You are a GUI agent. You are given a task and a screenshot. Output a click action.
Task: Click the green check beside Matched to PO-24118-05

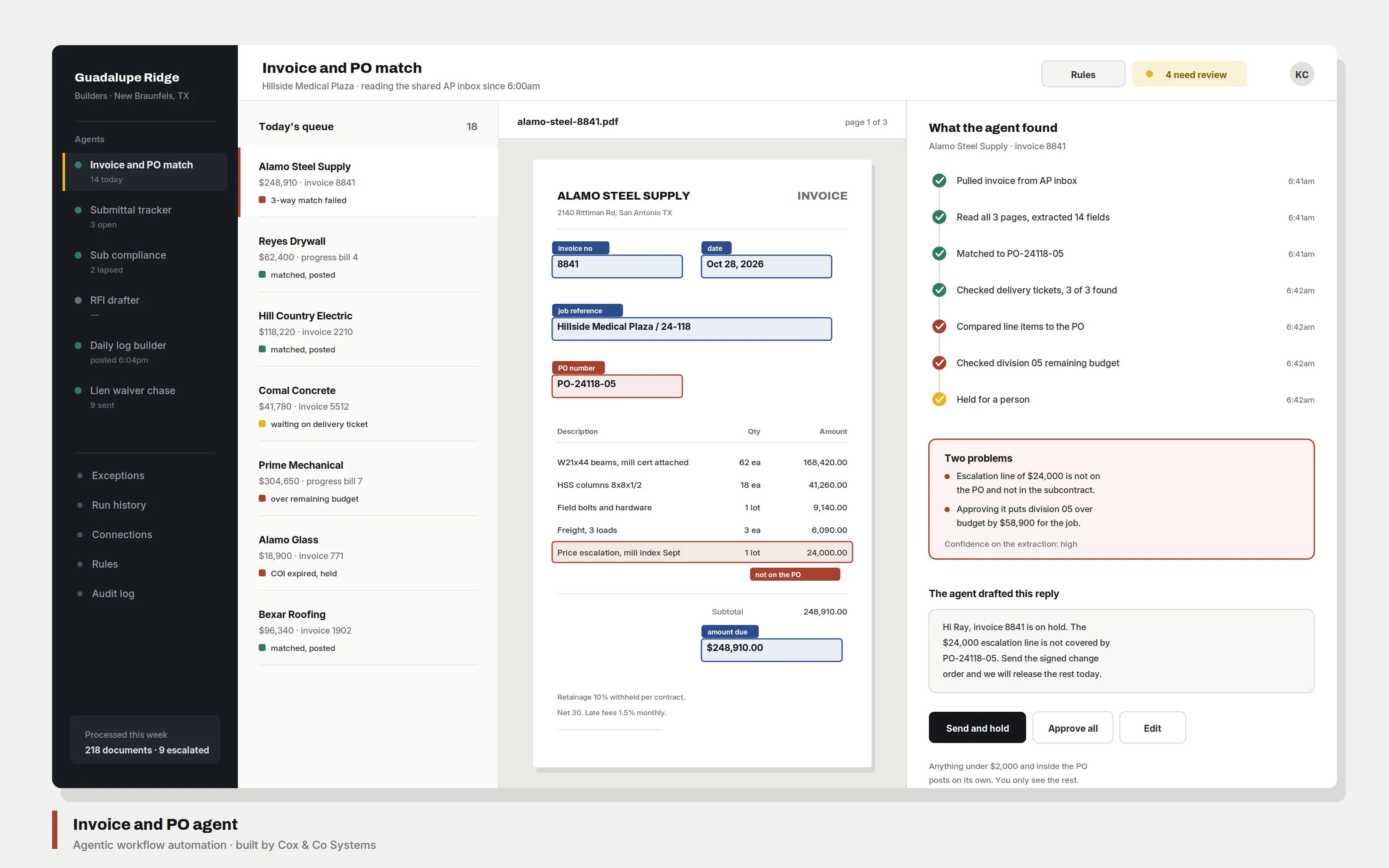(939, 254)
